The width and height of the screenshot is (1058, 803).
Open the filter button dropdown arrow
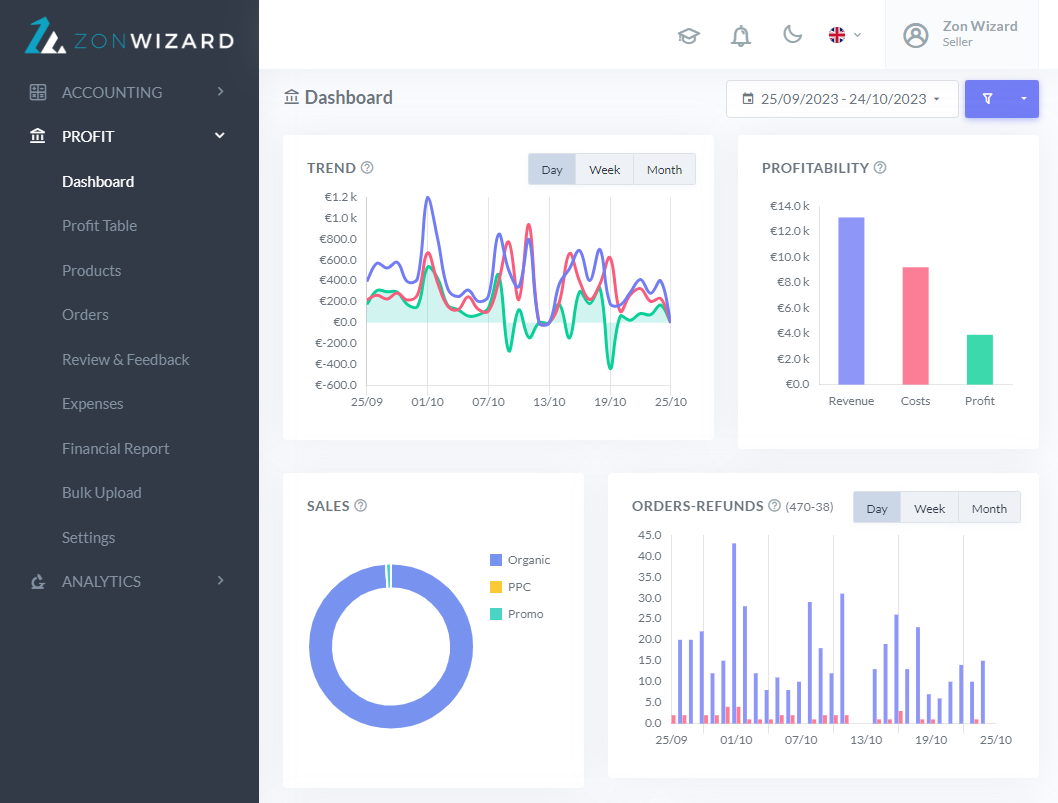click(x=1022, y=99)
